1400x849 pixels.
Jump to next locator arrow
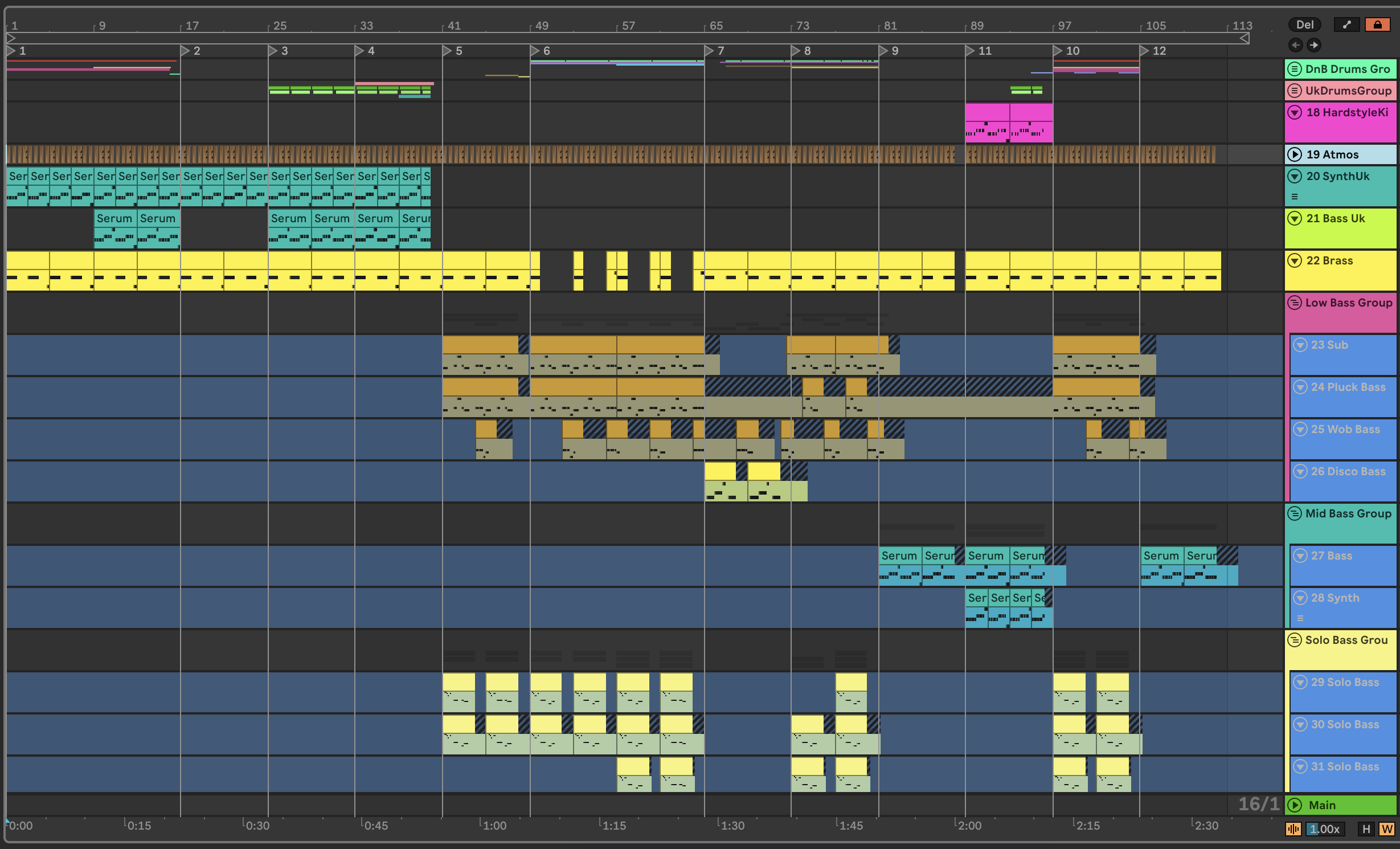point(1313,45)
